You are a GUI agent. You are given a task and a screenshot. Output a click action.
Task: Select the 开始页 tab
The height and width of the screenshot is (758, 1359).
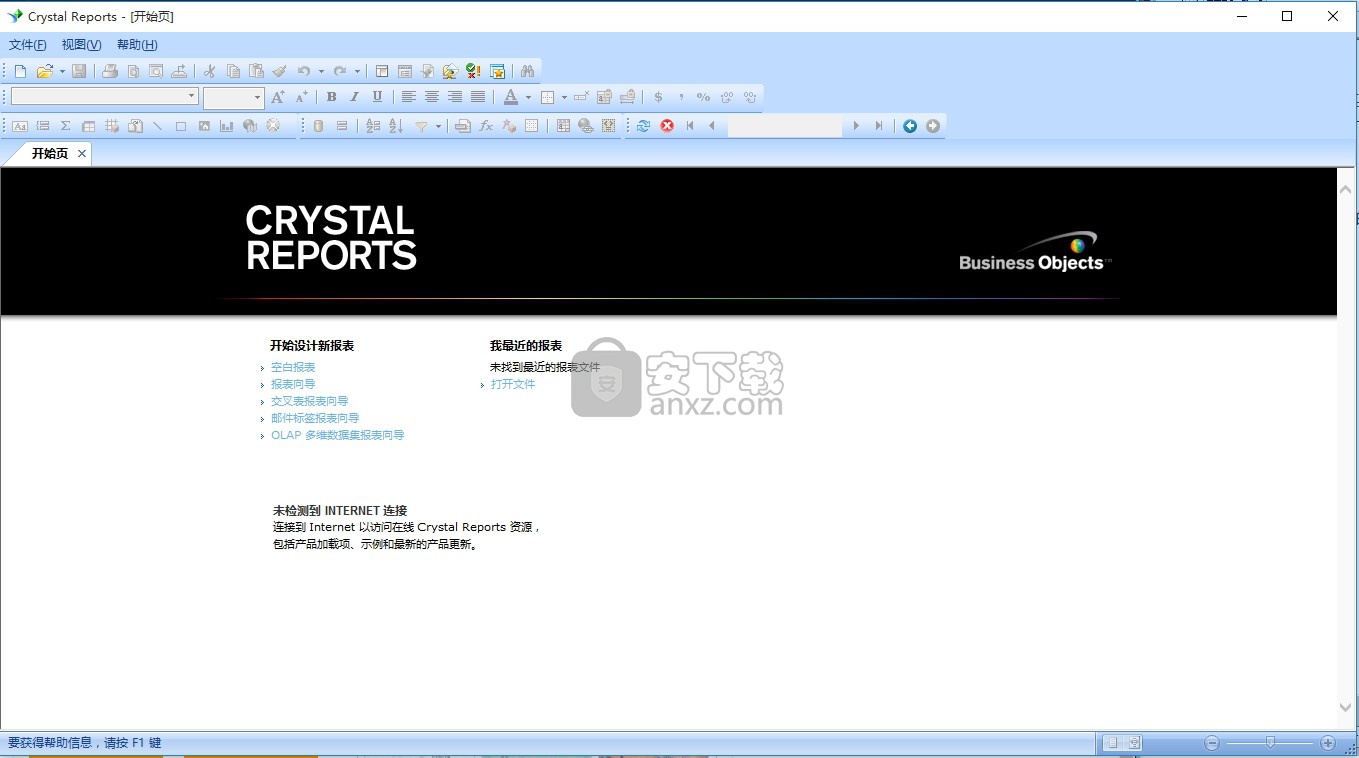(50, 154)
